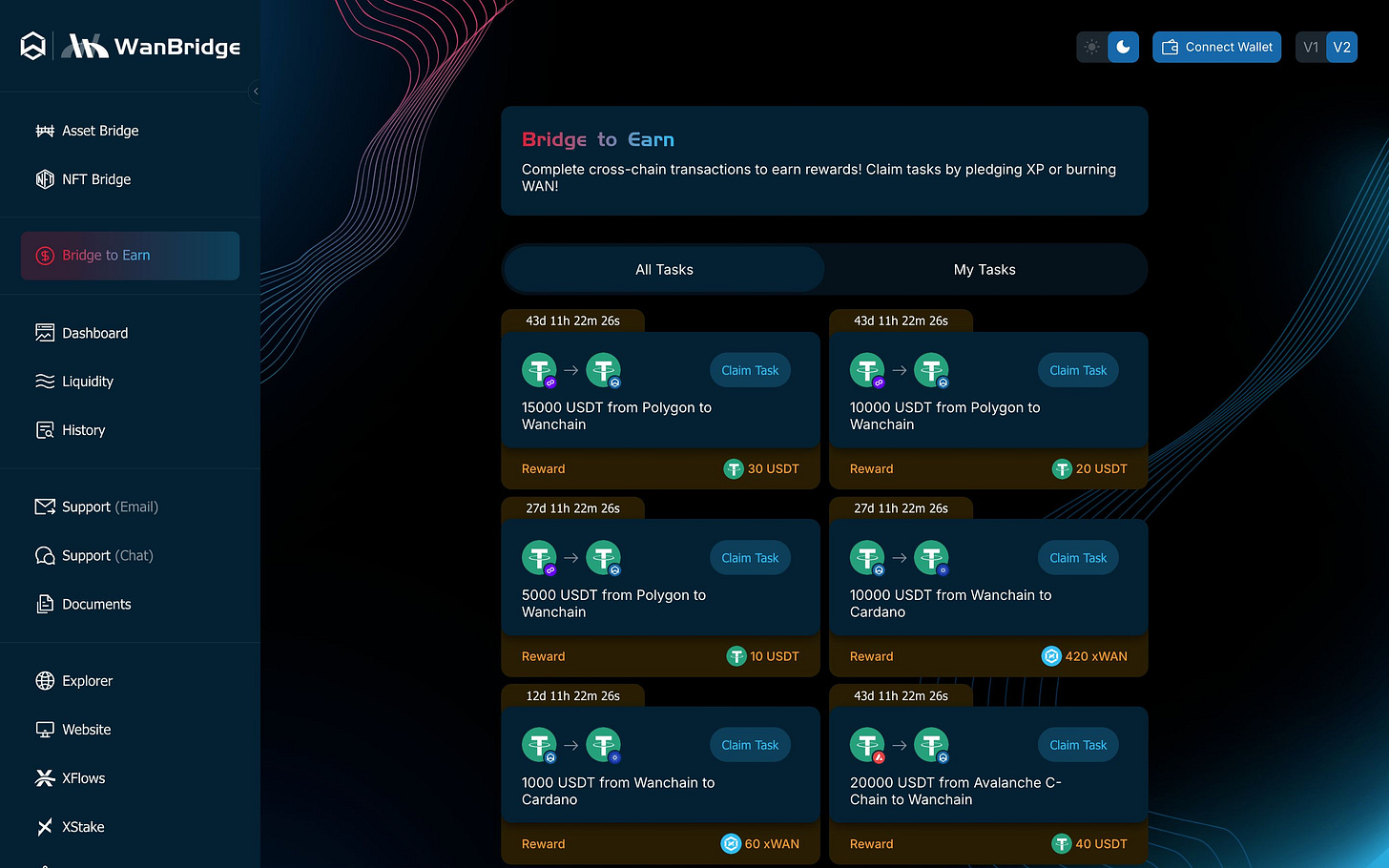Open the History link text
The image size is (1389, 868).
pos(83,430)
